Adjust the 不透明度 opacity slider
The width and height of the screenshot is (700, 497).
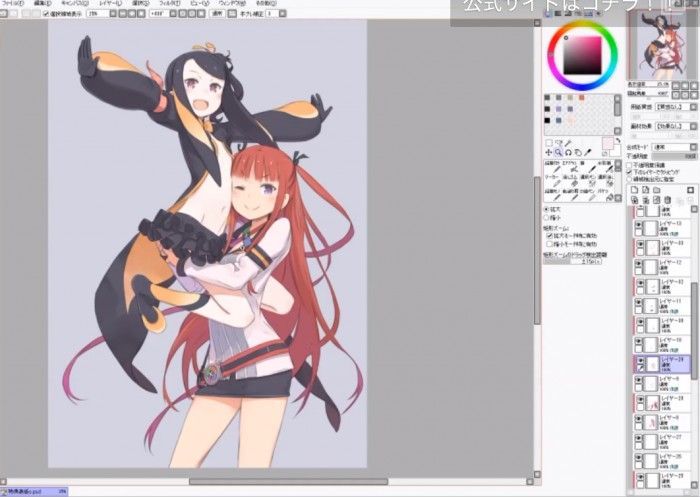pos(674,156)
